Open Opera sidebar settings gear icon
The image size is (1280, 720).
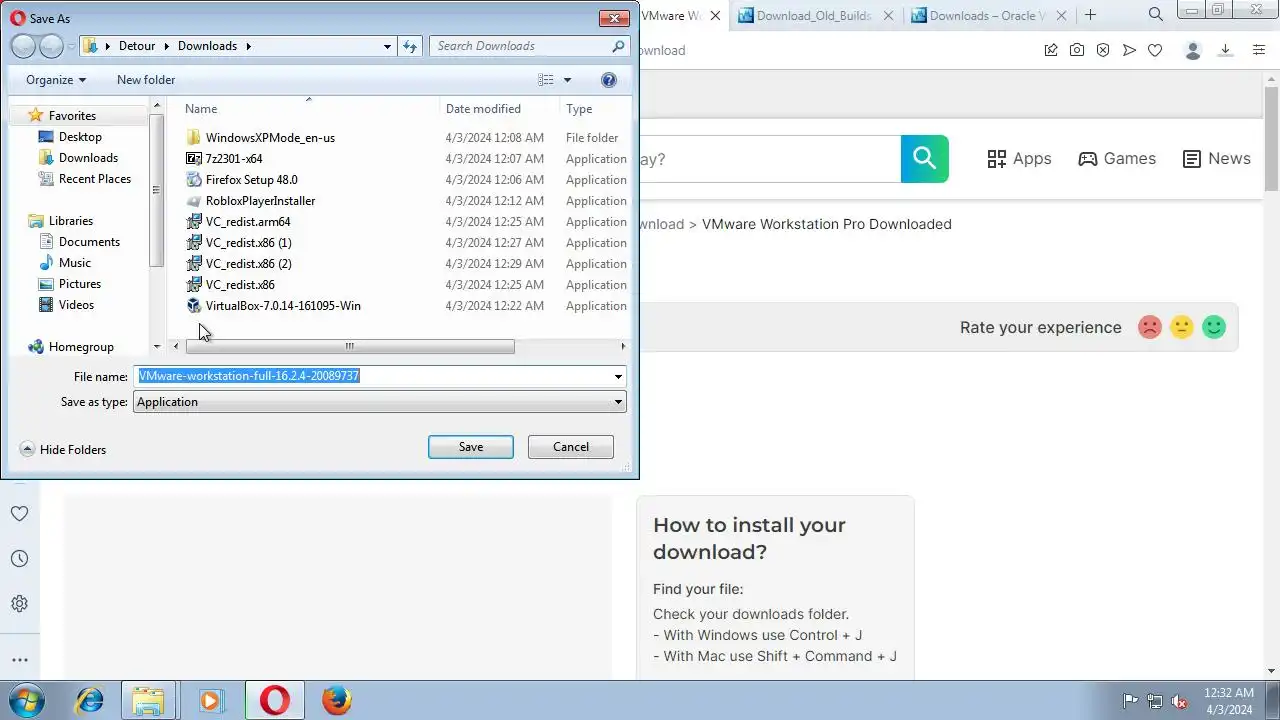(x=19, y=604)
